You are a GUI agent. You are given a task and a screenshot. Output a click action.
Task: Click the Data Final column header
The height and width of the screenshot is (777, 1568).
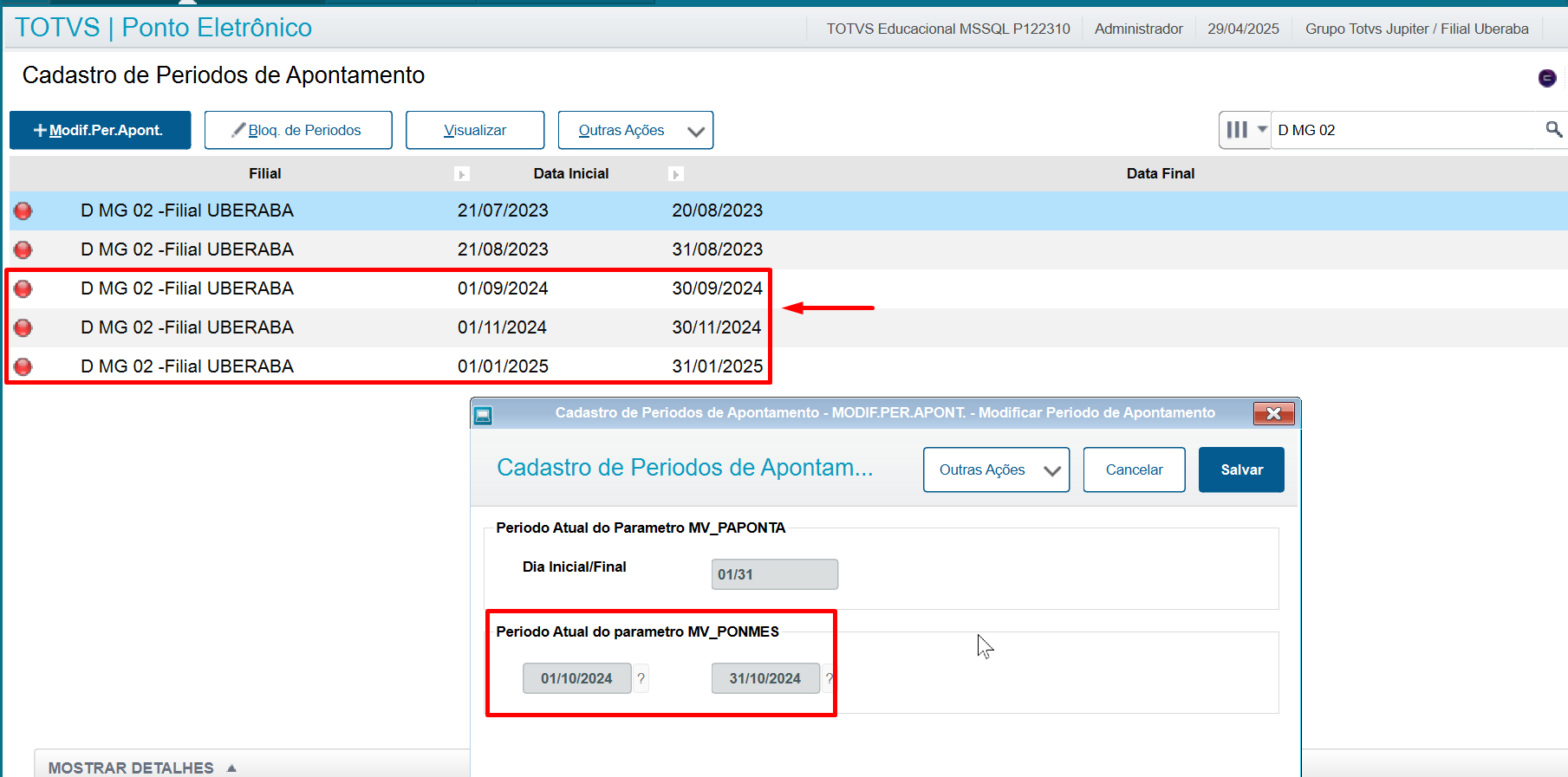[x=1161, y=173]
